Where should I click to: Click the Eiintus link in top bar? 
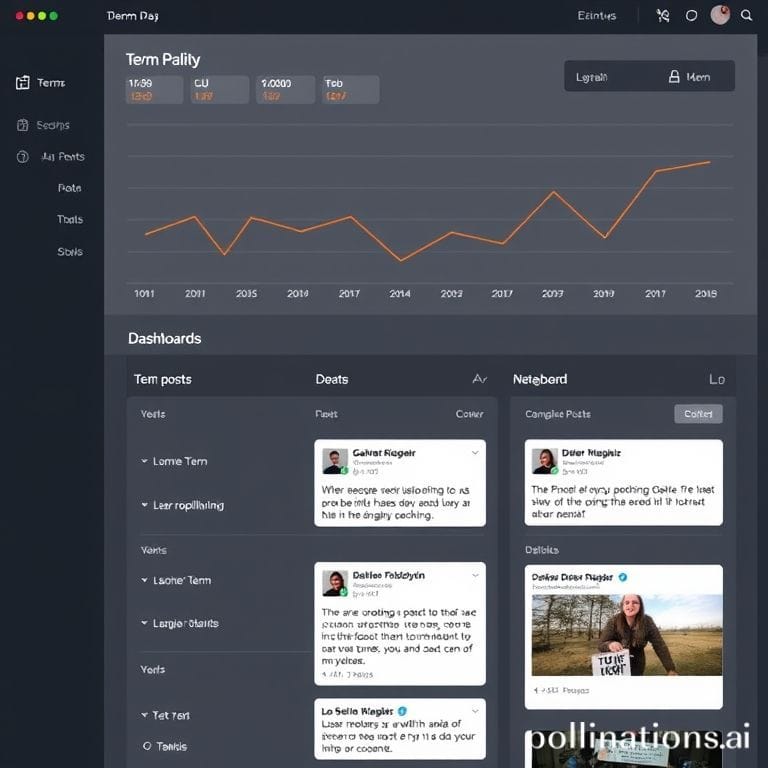597,16
